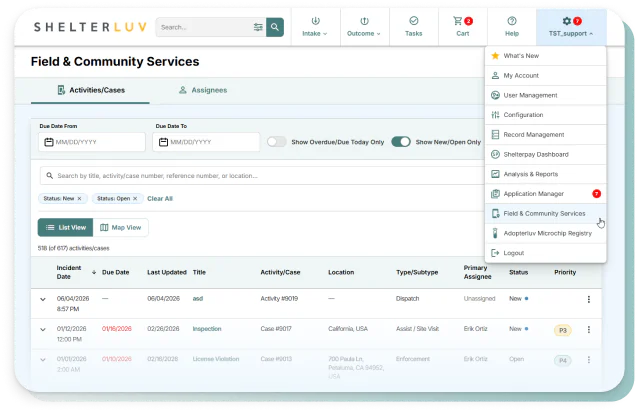Click the Due Date To field
The image size is (640, 413).
(x=206, y=142)
